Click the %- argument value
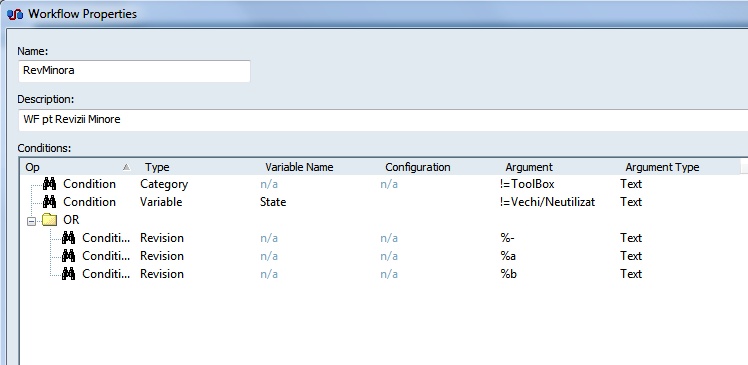The height and width of the screenshot is (365, 748). (x=507, y=238)
